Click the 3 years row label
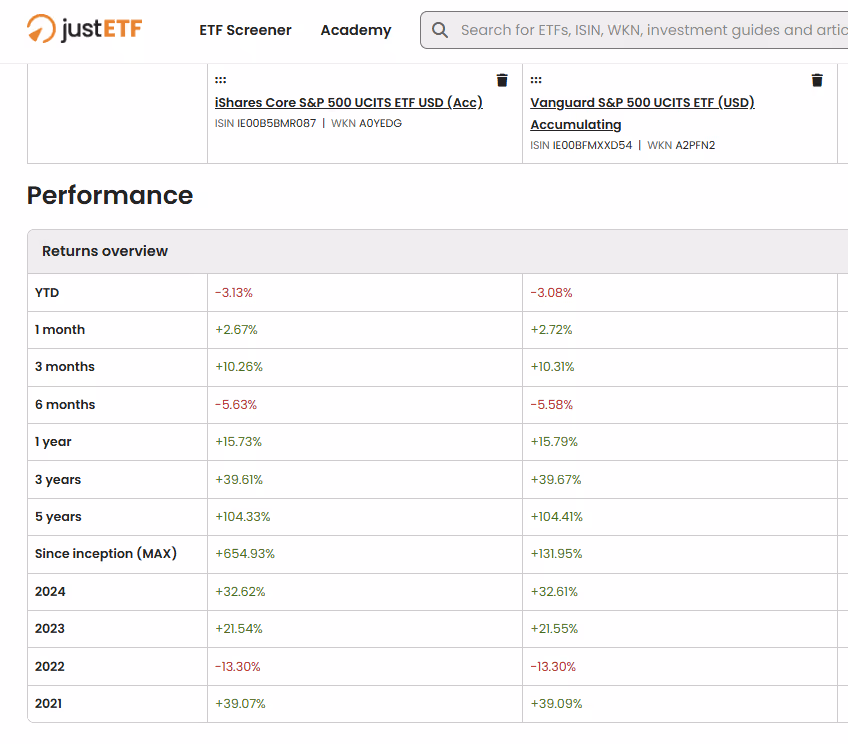848x744 pixels. pyautogui.click(x=58, y=480)
